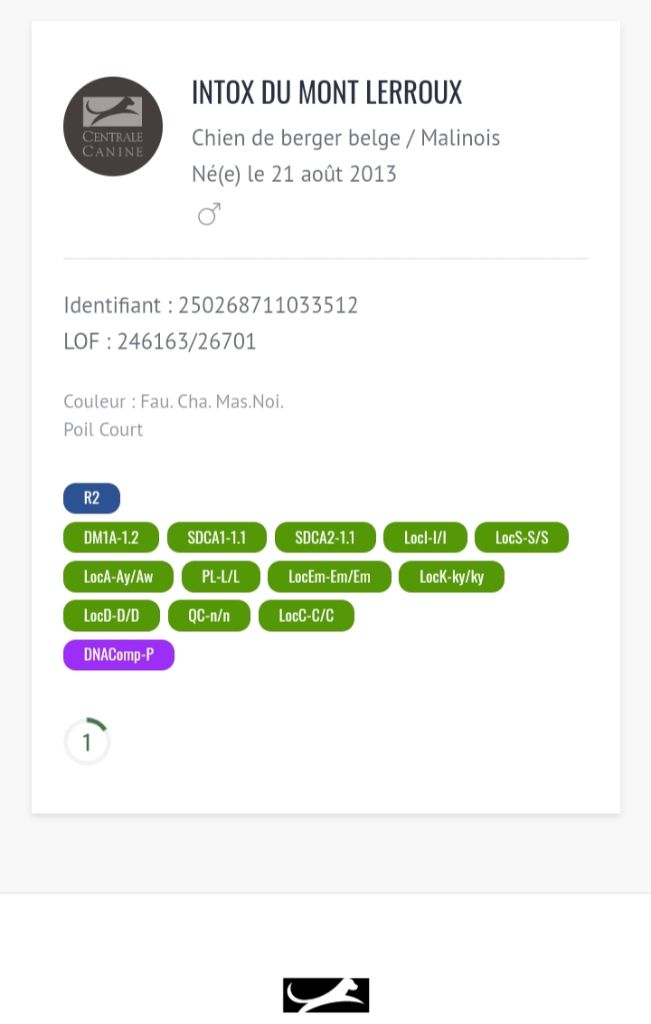The height and width of the screenshot is (1024, 651).
Task: Click the Centrale Canine footer logo
Action: pos(326,995)
